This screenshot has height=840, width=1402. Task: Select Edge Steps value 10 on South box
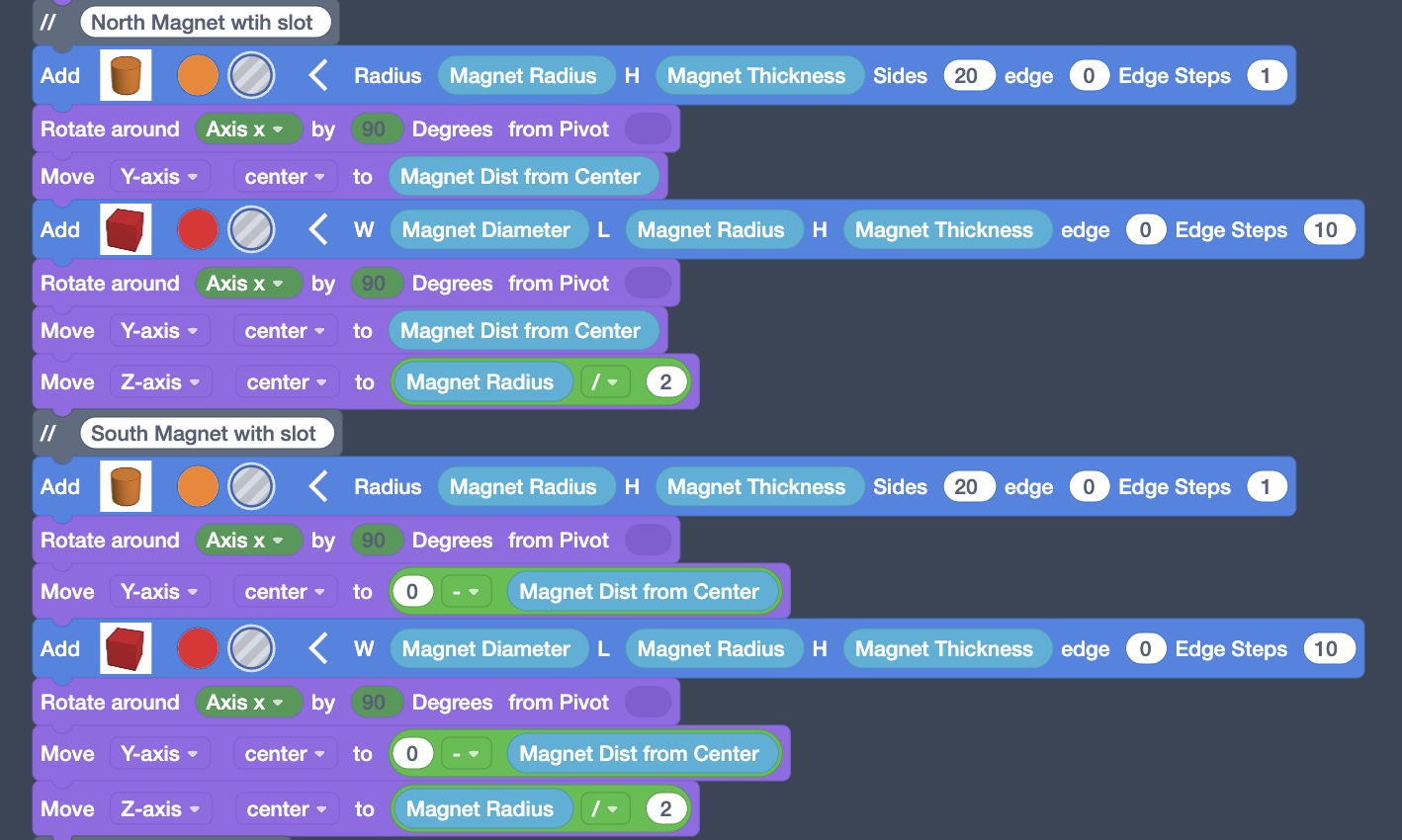(x=1328, y=648)
